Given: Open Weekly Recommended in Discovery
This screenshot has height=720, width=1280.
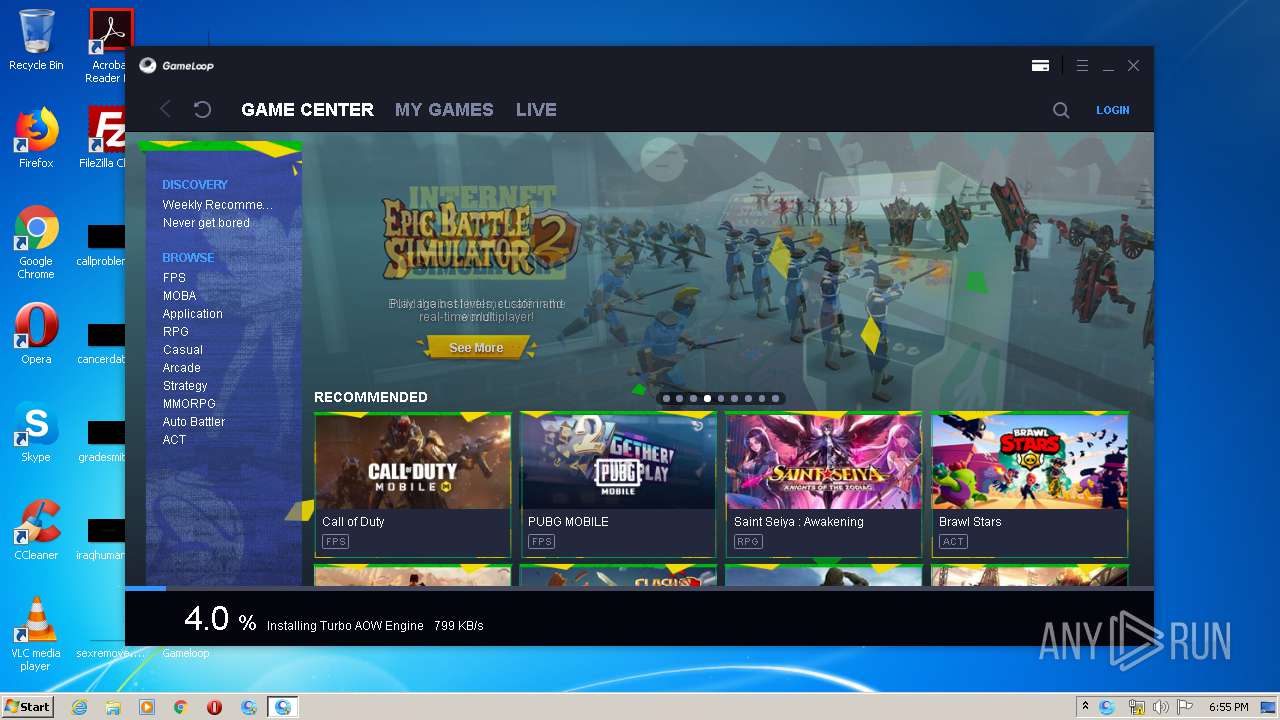Looking at the screenshot, I should click(218, 205).
